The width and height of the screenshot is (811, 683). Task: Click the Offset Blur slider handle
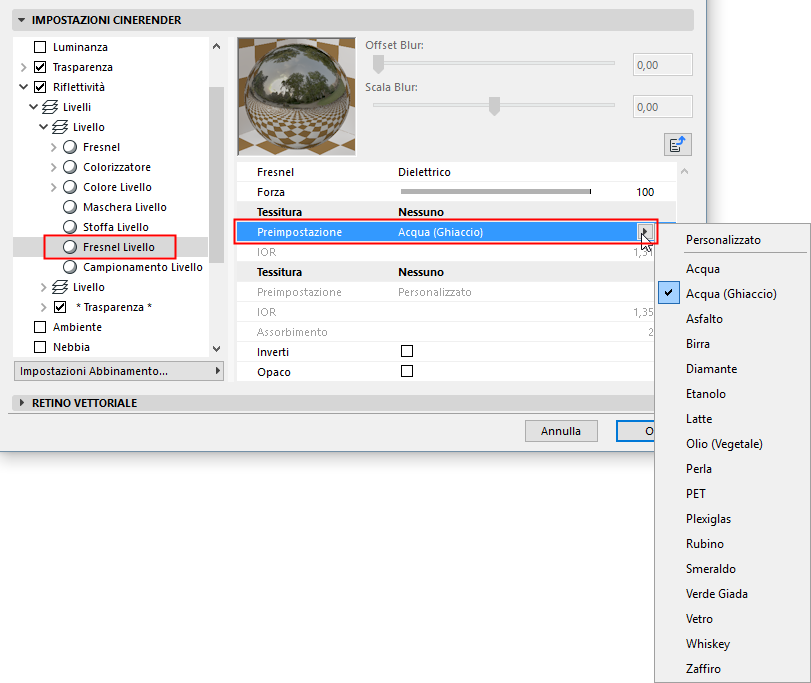coord(379,64)
